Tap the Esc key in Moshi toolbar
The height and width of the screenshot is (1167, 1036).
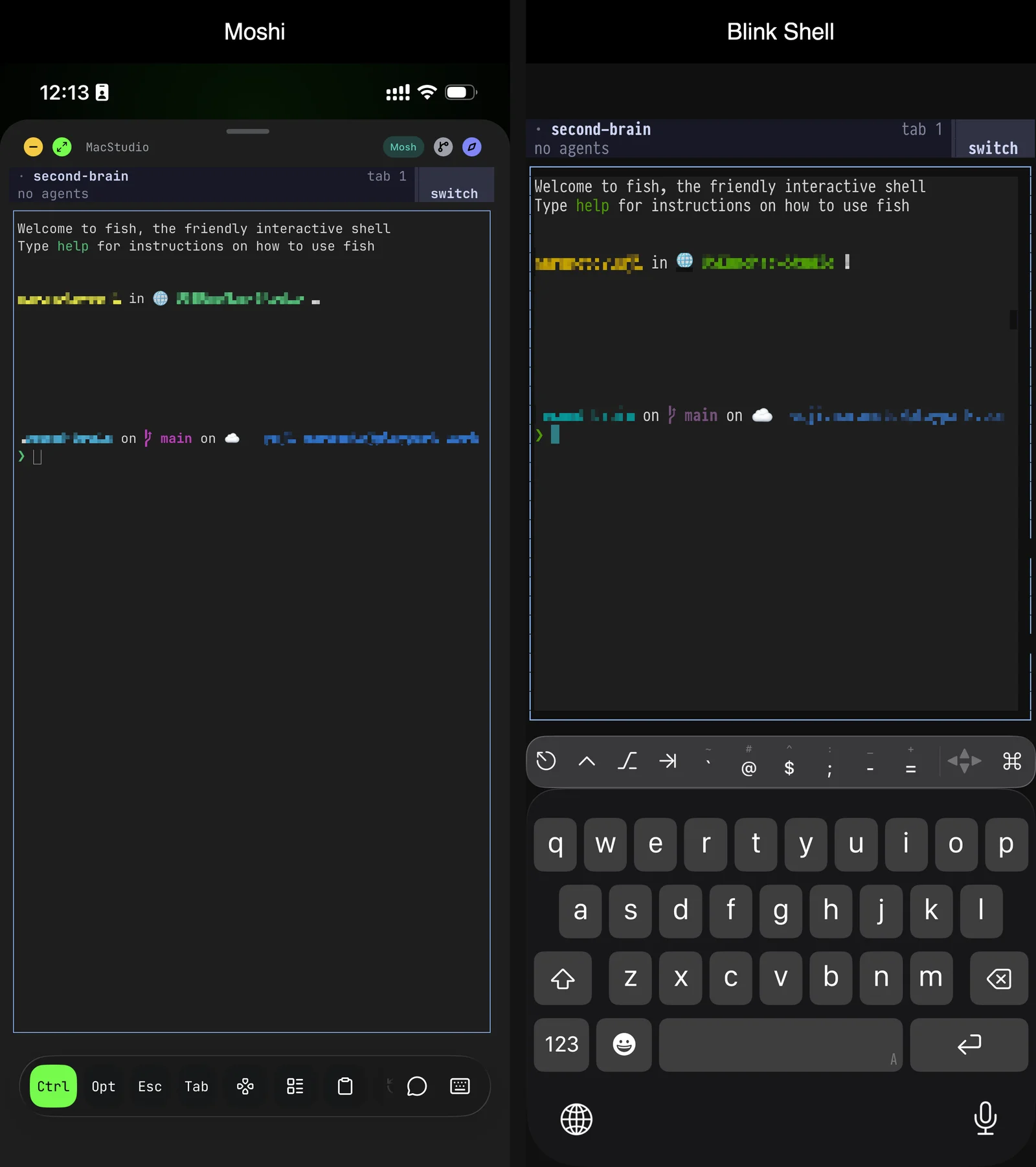click(150, 1086)
